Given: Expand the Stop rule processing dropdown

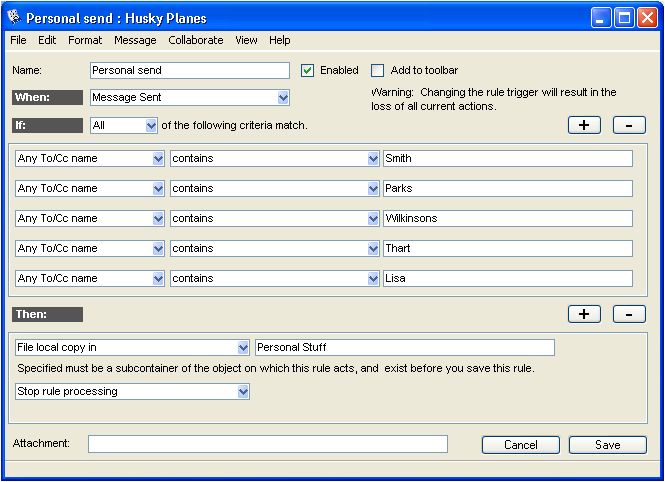Looking at the screenshot, I should point(243,392).
